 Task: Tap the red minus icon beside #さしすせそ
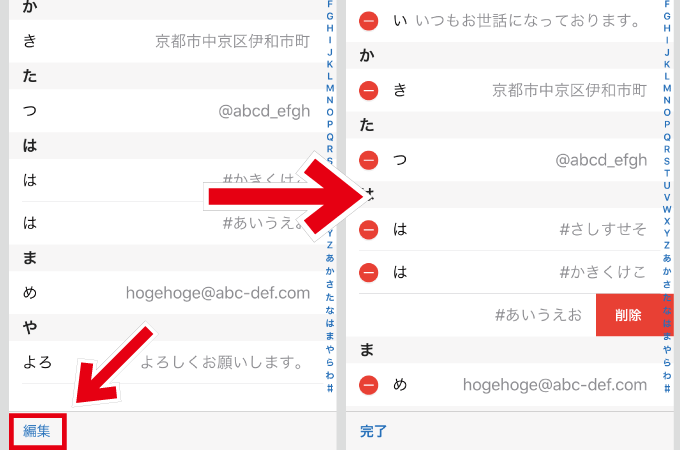coord(369,229)
